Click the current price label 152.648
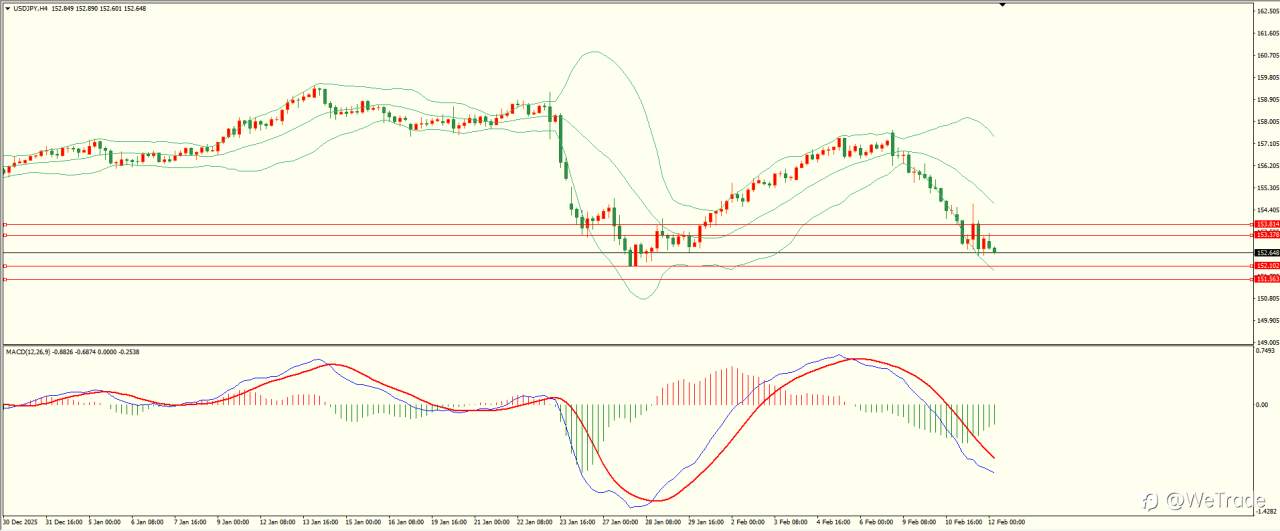 pos(1267,253)
